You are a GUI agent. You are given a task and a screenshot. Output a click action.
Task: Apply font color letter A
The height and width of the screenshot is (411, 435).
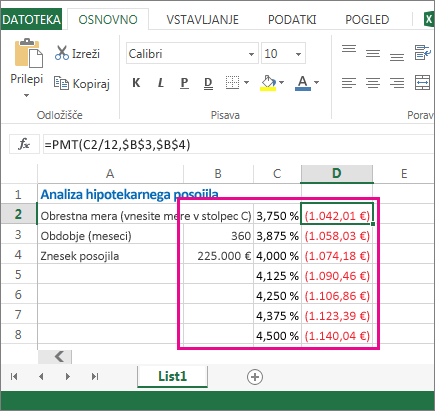(x=303, y=83)
